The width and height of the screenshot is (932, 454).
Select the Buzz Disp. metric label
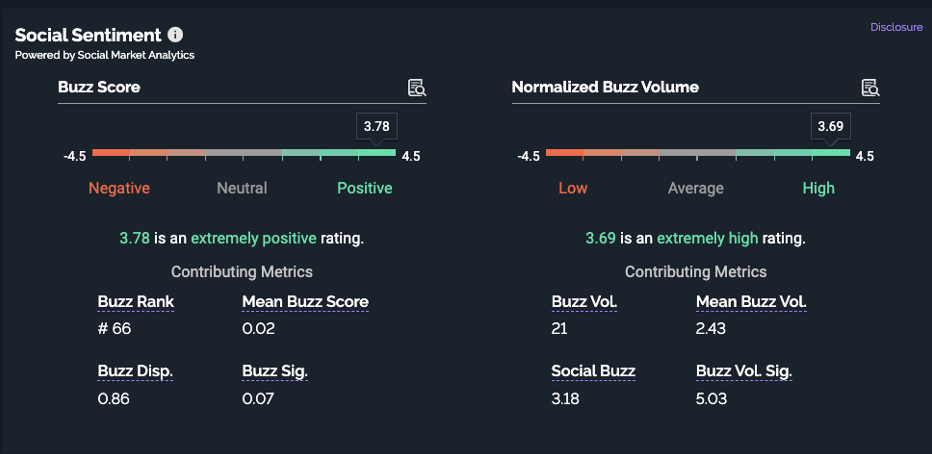click(135, 371)
